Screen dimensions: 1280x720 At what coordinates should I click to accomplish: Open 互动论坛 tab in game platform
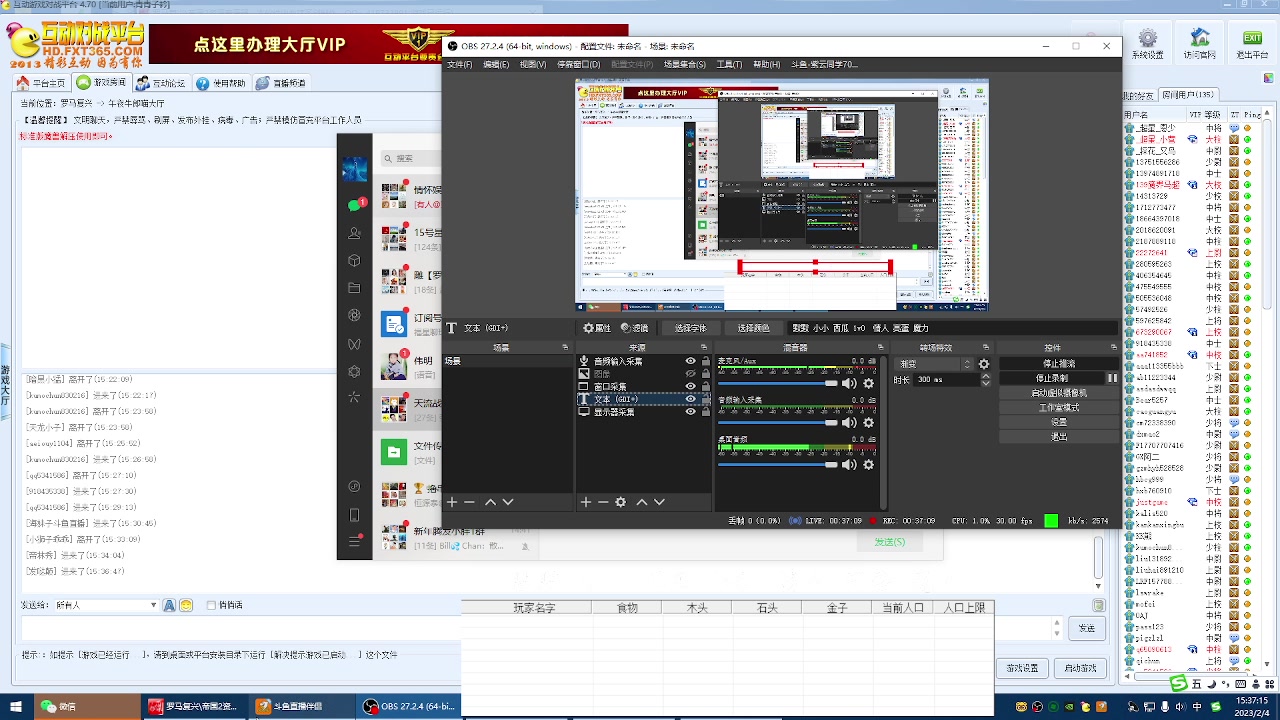161,83
